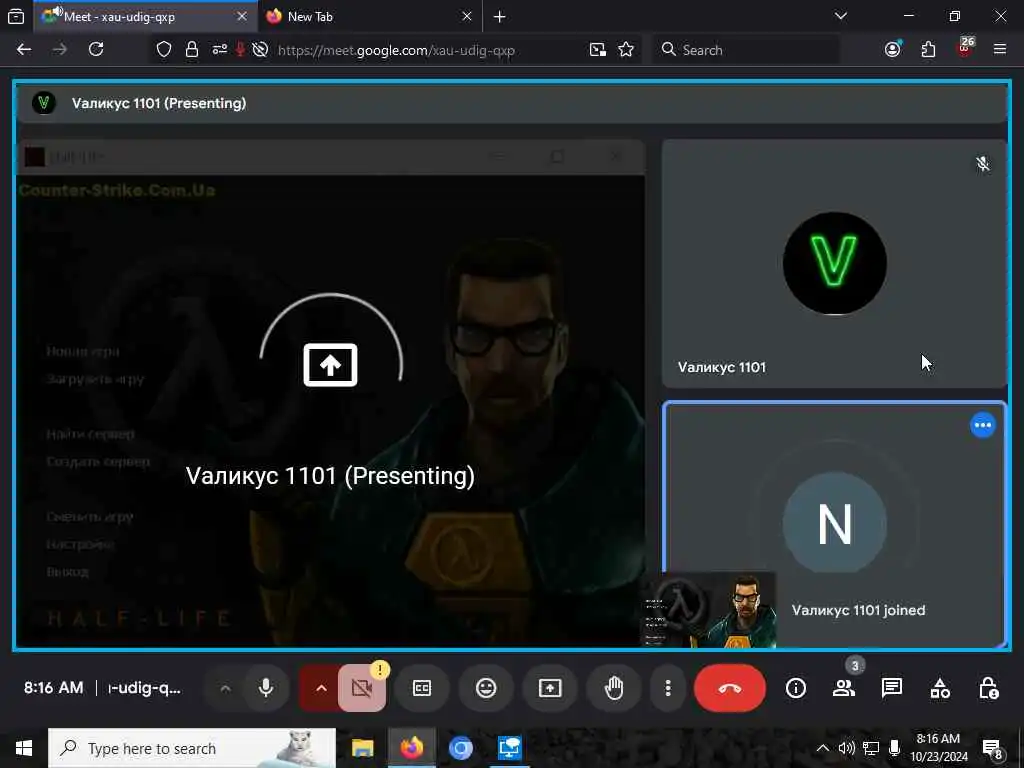
Task: Click the taskbar Type here to search box
Action: (192, 748)
